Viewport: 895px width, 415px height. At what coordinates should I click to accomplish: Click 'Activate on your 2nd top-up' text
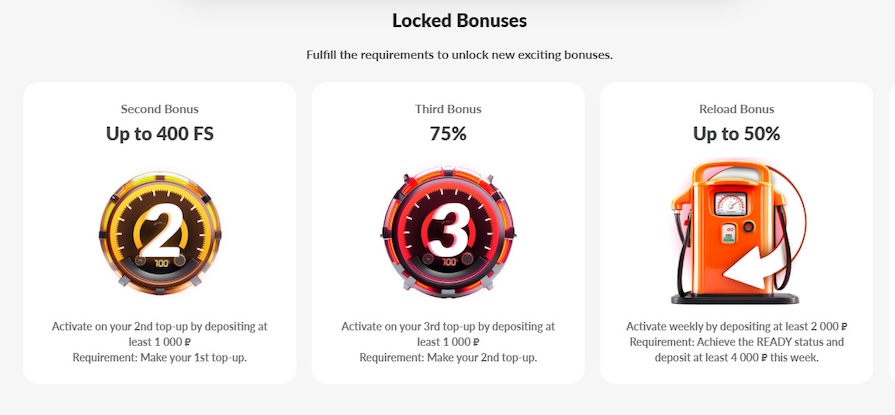click(x=160, y=327)
